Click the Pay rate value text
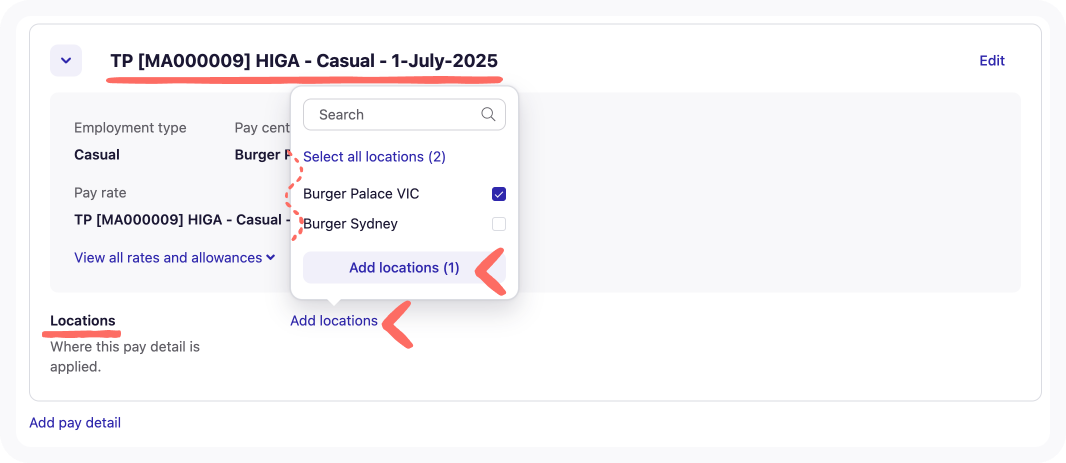 pos(178,220)
